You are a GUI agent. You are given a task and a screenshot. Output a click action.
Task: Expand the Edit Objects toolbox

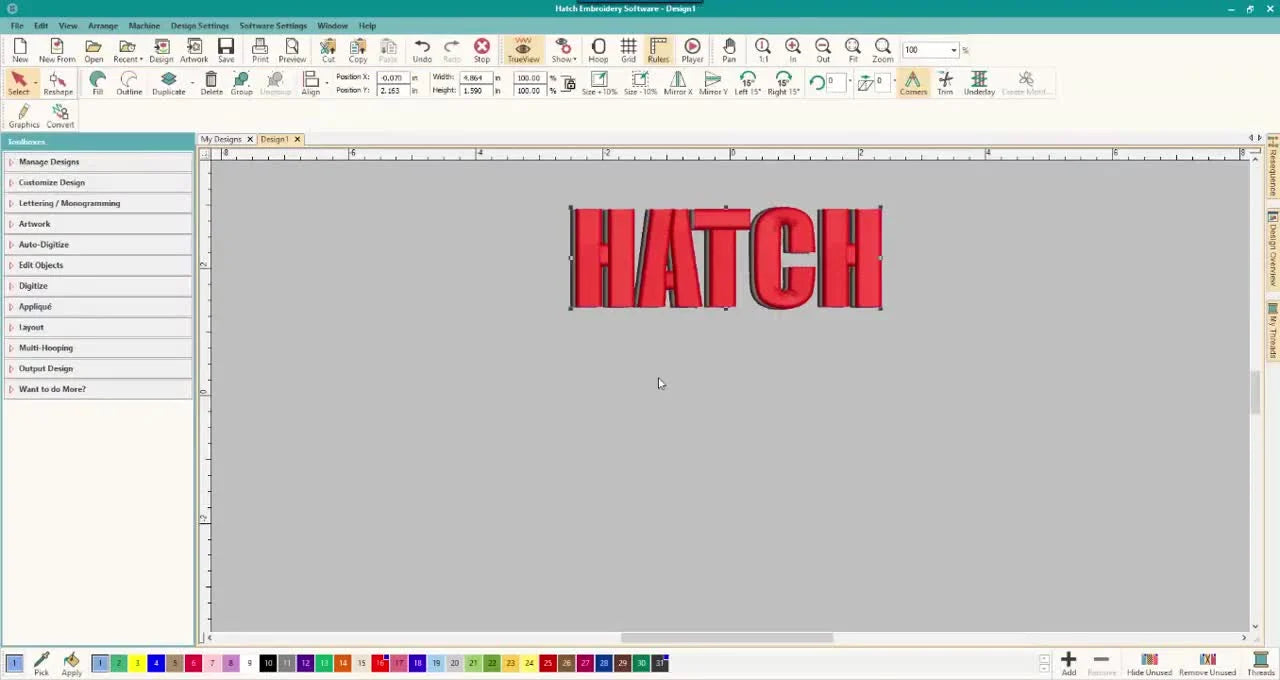[98, 265]
